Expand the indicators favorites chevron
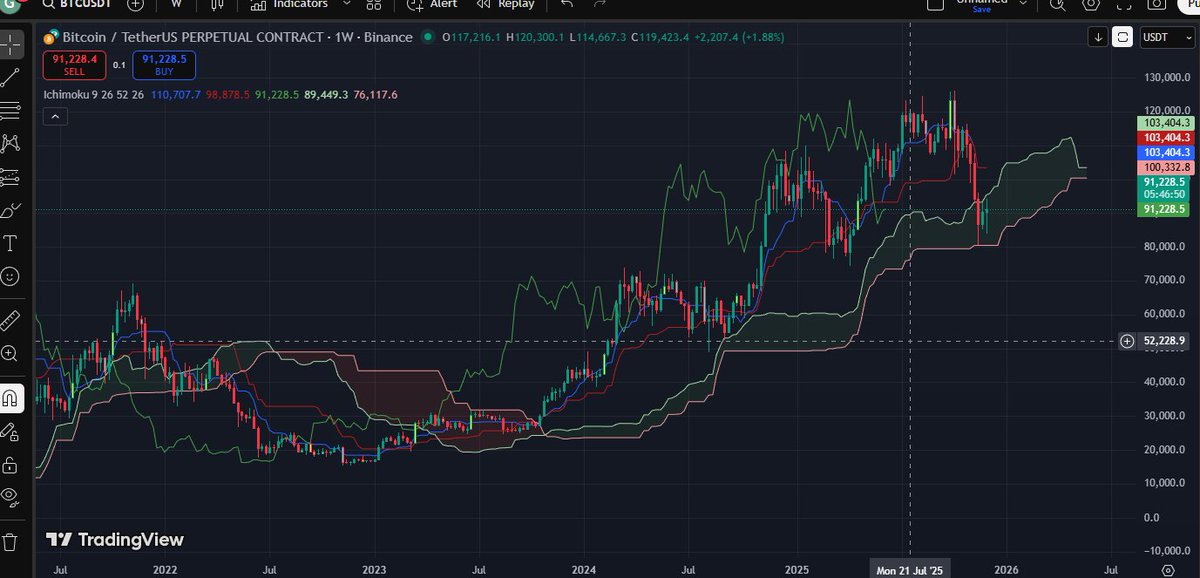The height and width of the screenshot is (578, 1200). coord(347,4)
